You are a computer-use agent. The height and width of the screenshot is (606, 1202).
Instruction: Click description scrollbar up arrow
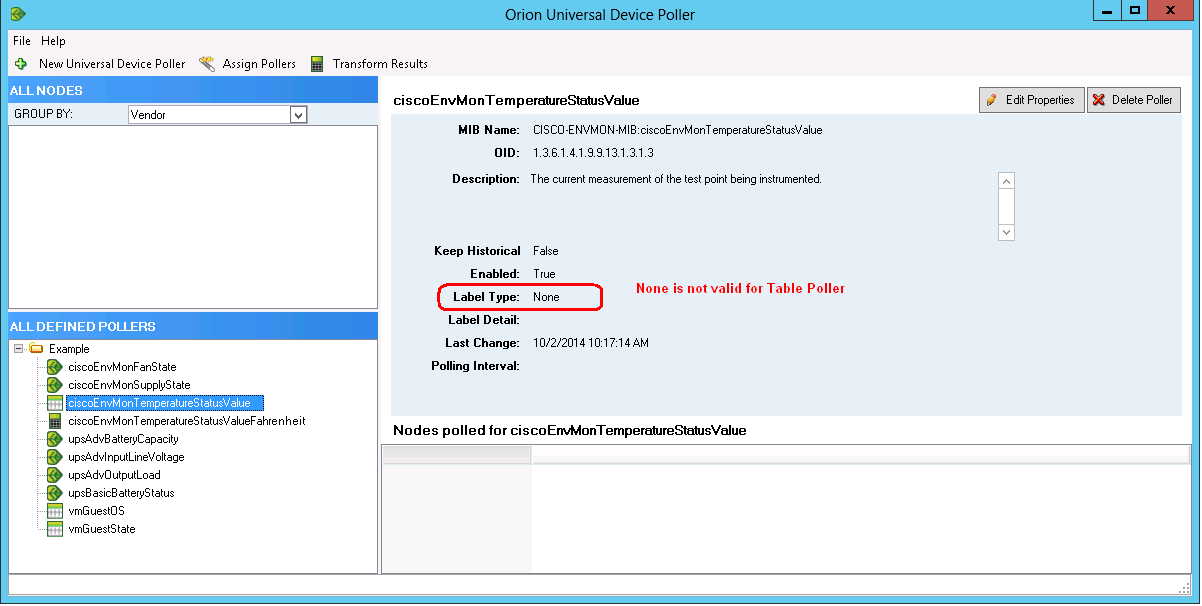click(1007, 181)
